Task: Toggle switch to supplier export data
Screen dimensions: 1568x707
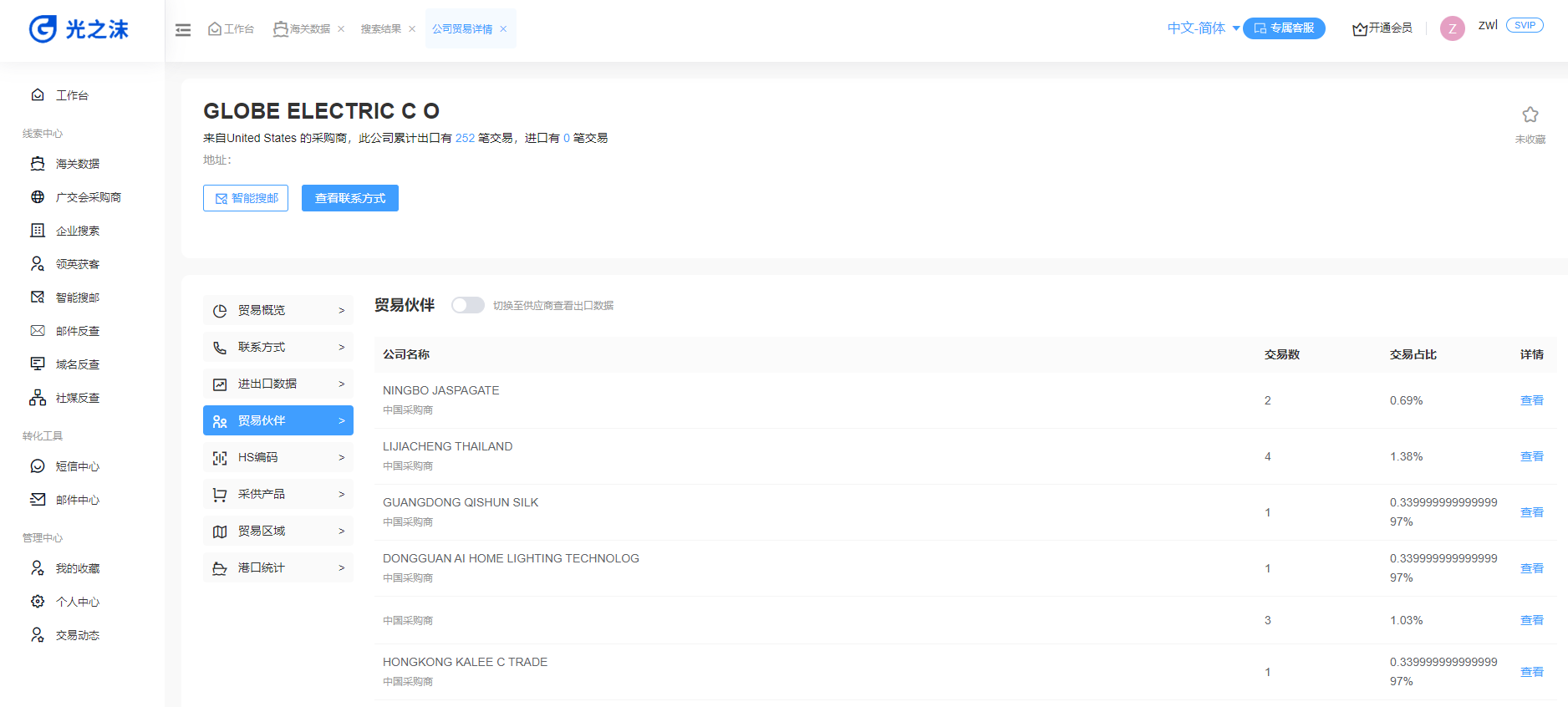Action: tap(468, 305)
